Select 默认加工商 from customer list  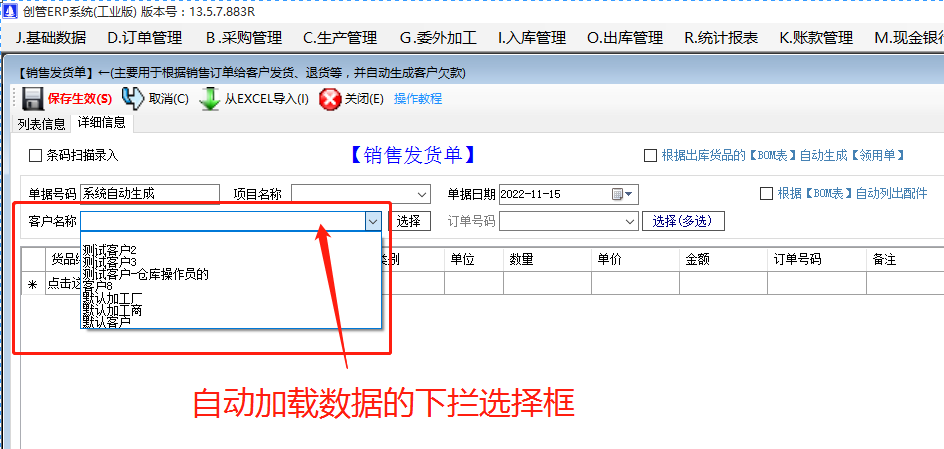(231, 311)
